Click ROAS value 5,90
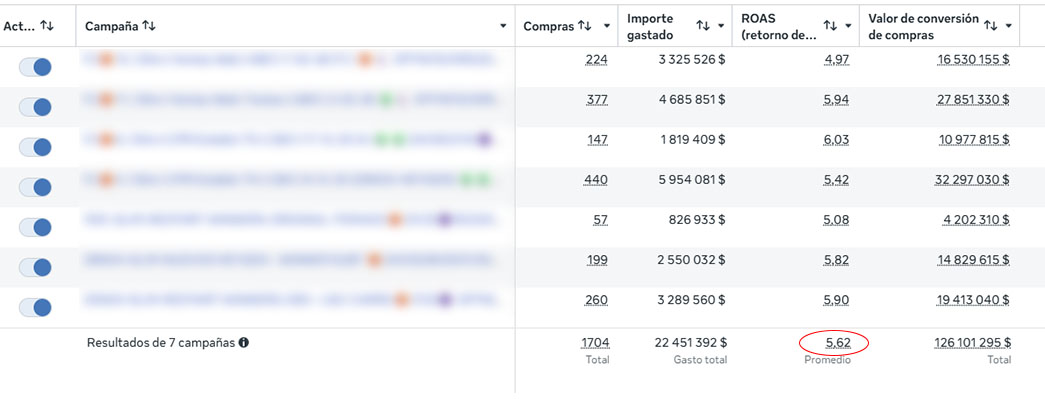The height and width of the screenshot is (399, 1045). tap(836, 300)
